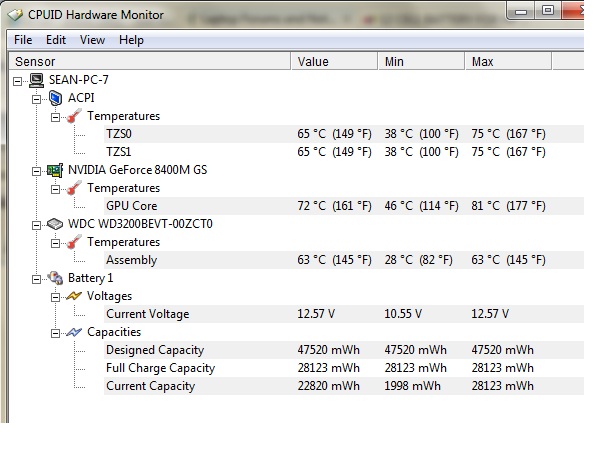This screenshot has height=450, width=600.
Task: Collapse the Capacities node
Action: (55, 334)
